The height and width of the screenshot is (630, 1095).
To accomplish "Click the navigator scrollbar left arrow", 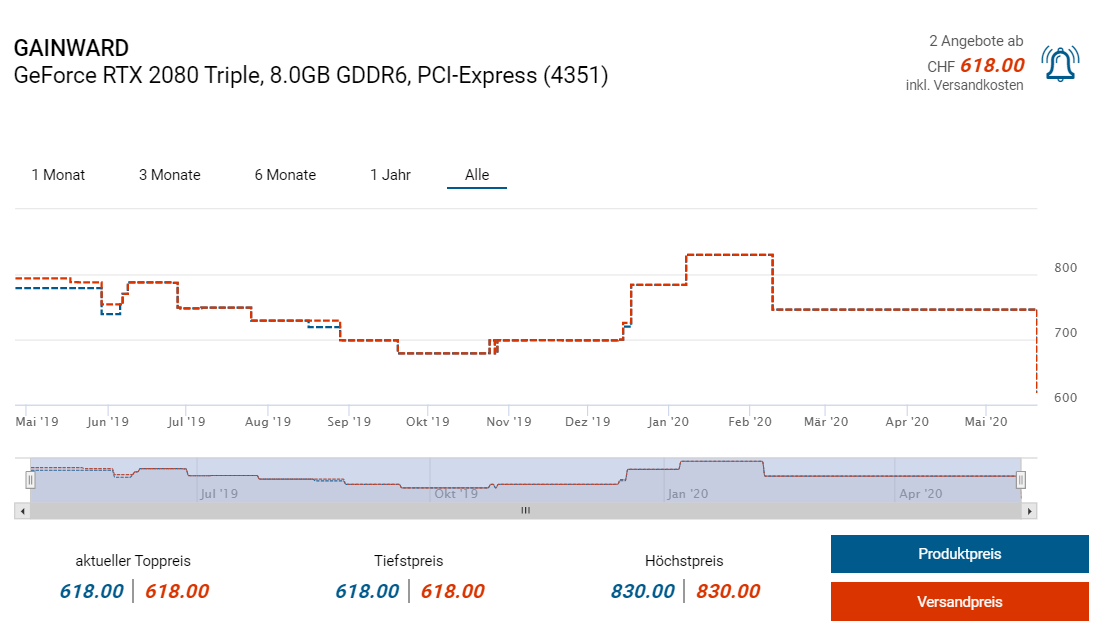I will click(22, 511).
